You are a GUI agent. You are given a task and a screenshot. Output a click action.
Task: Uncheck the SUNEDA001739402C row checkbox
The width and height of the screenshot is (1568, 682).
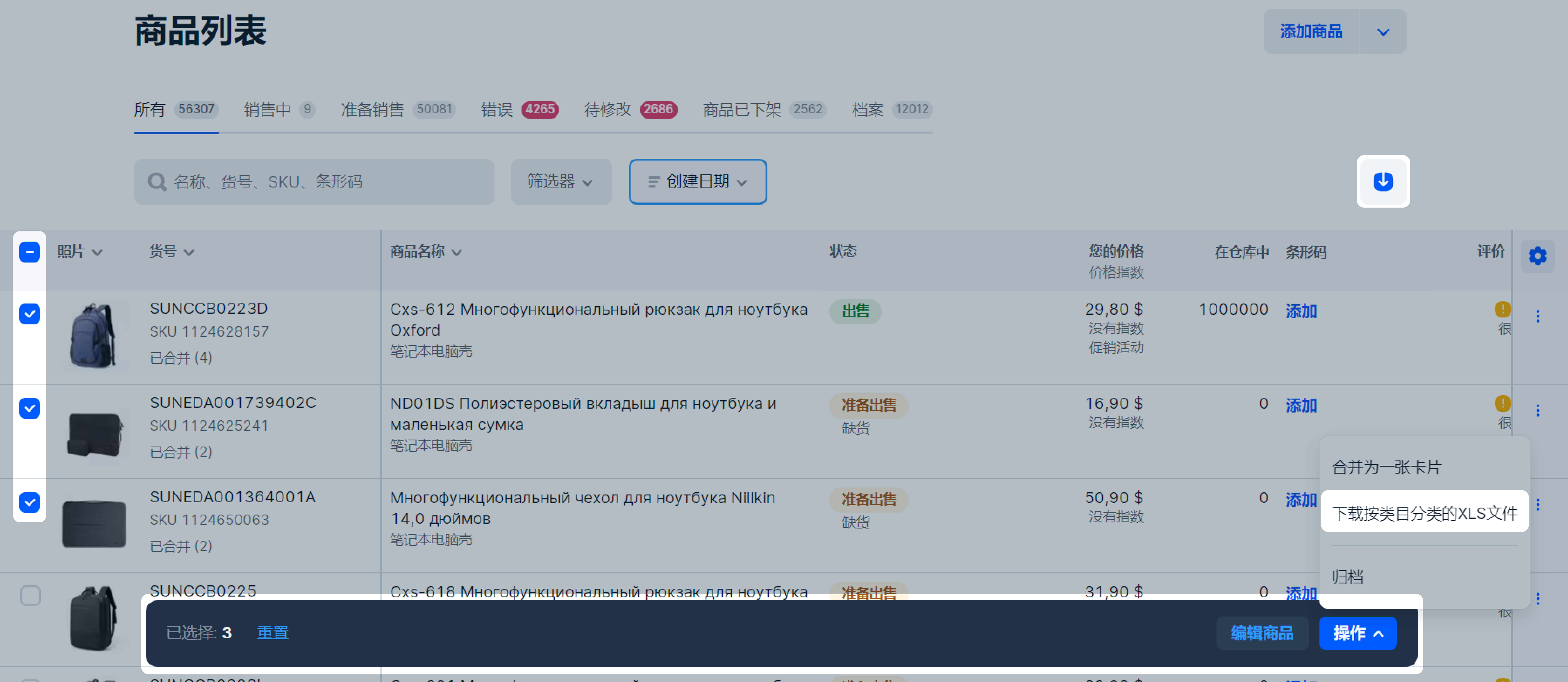[30, 408]
